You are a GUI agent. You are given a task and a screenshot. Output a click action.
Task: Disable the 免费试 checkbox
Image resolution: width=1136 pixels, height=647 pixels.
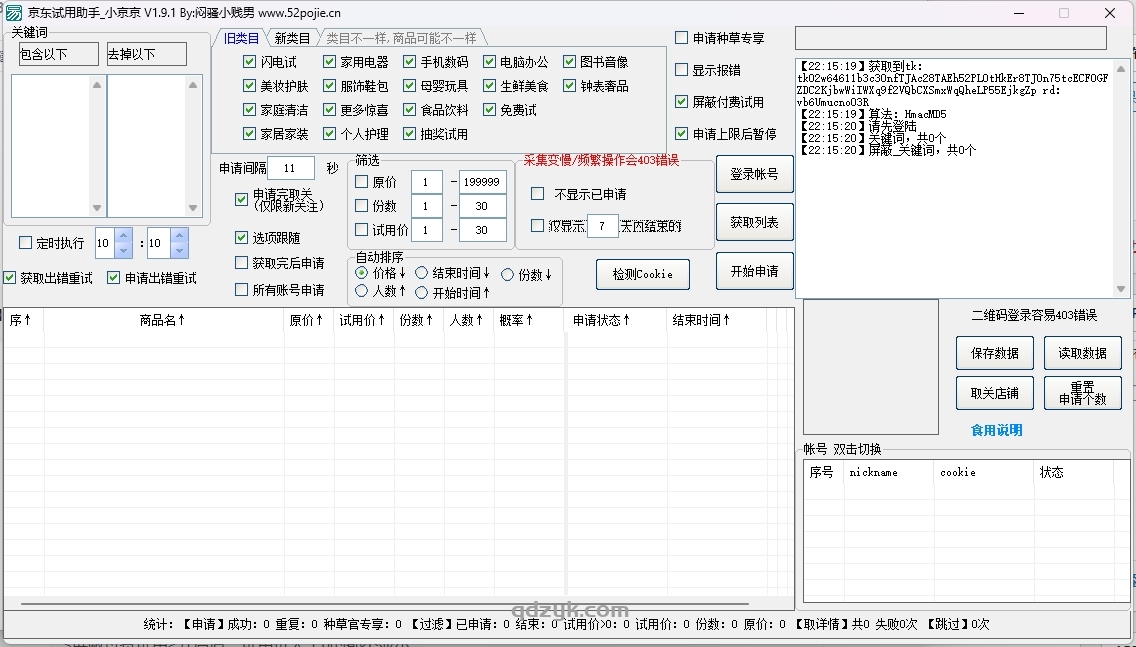(x=490, y=109)
